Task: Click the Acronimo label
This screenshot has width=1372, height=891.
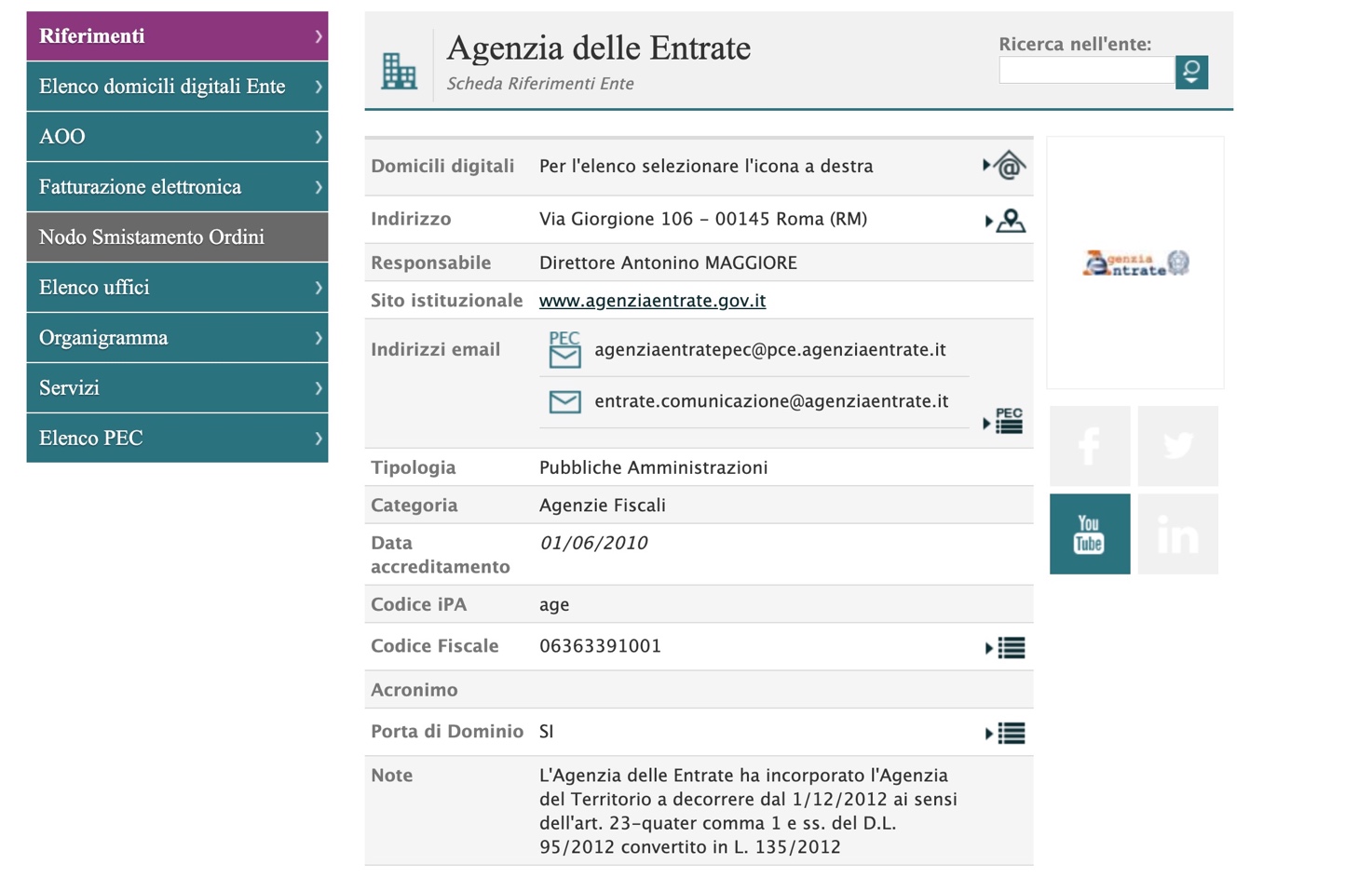Action: point(414,690)
